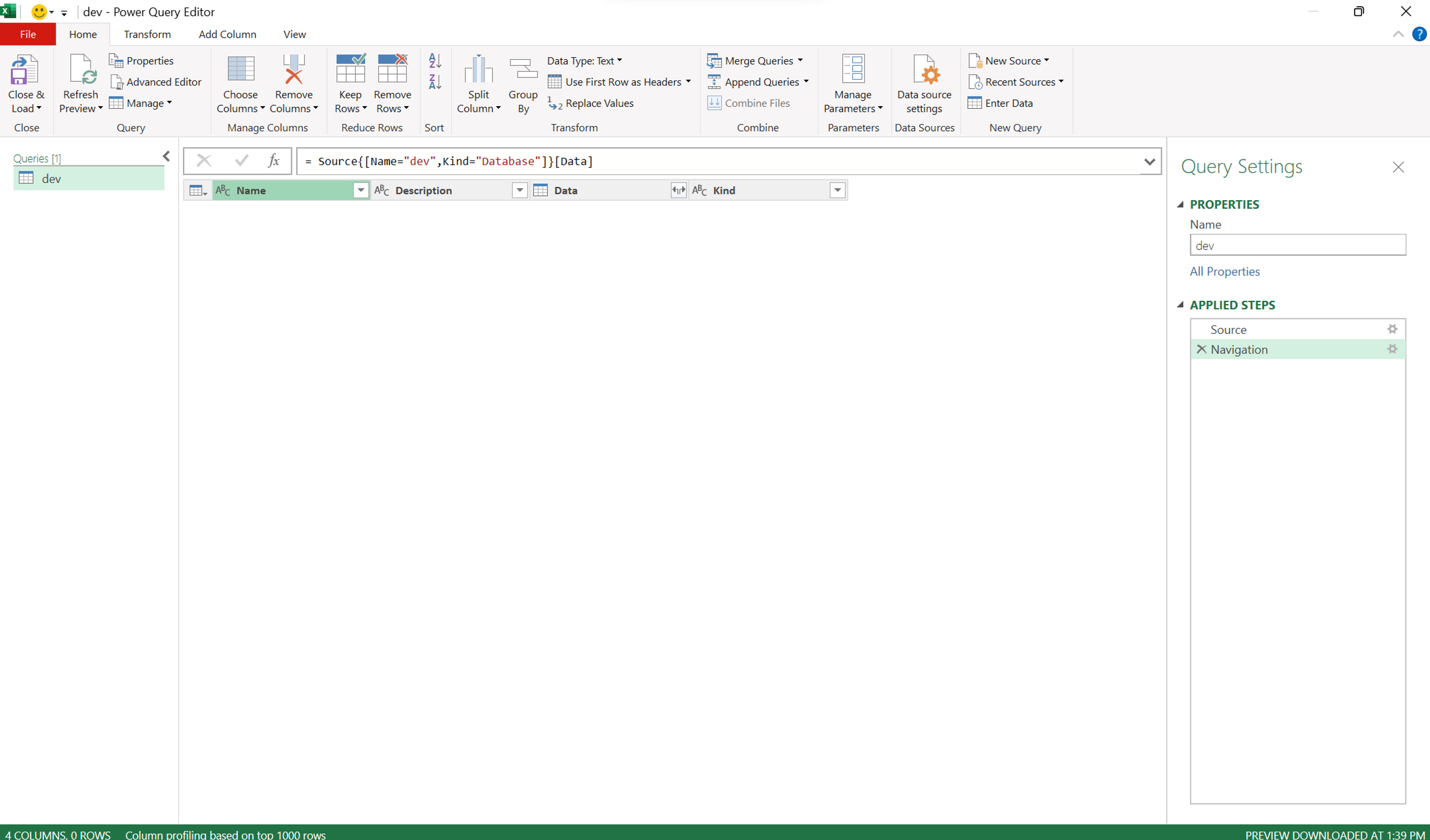The height and width of the screenshot is (840, 1430).
Task: Open the Use First Row as Headers dropdown arrow
Action: (688, 82)
